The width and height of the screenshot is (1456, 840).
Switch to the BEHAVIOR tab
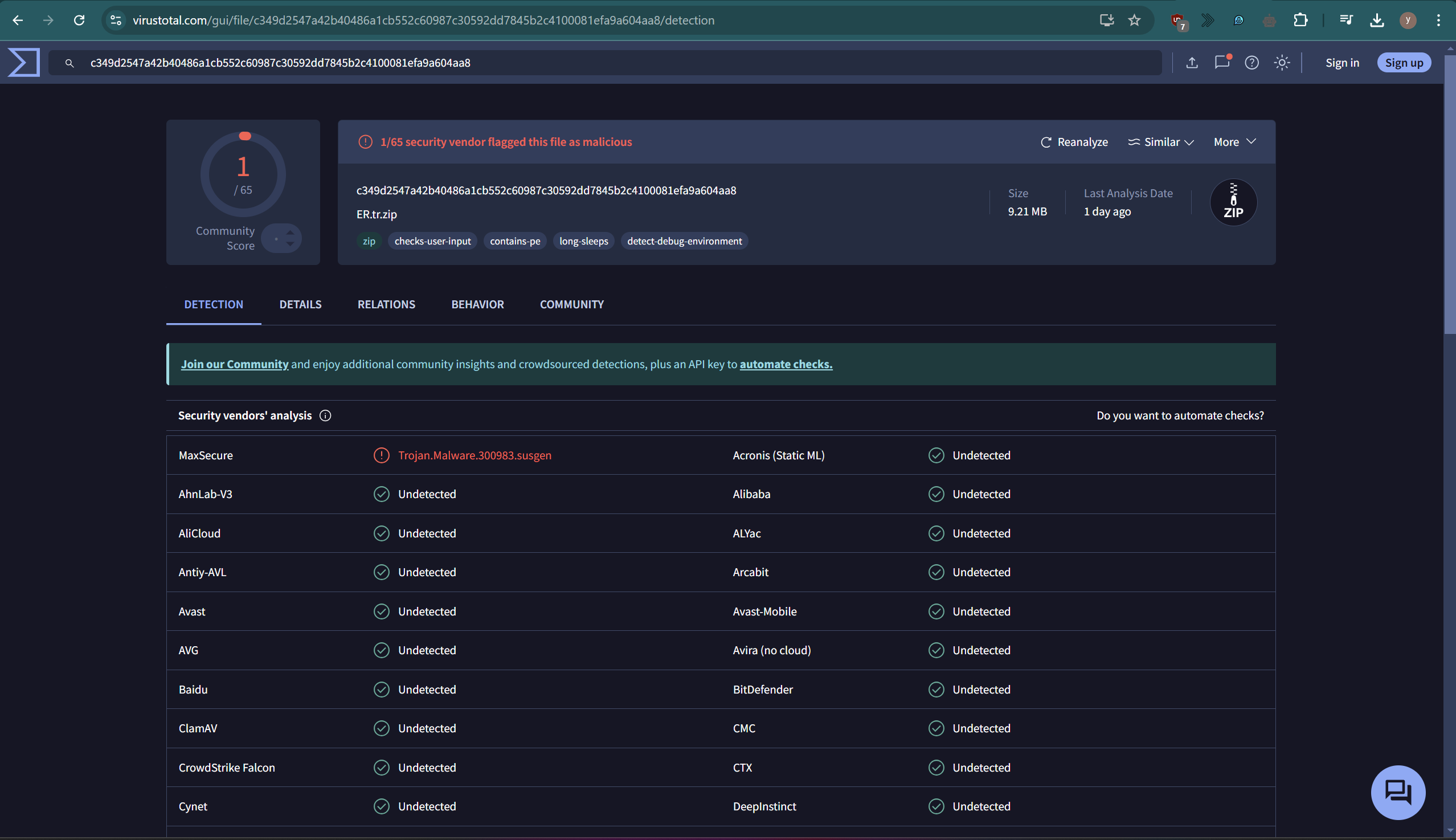point(477,304)
